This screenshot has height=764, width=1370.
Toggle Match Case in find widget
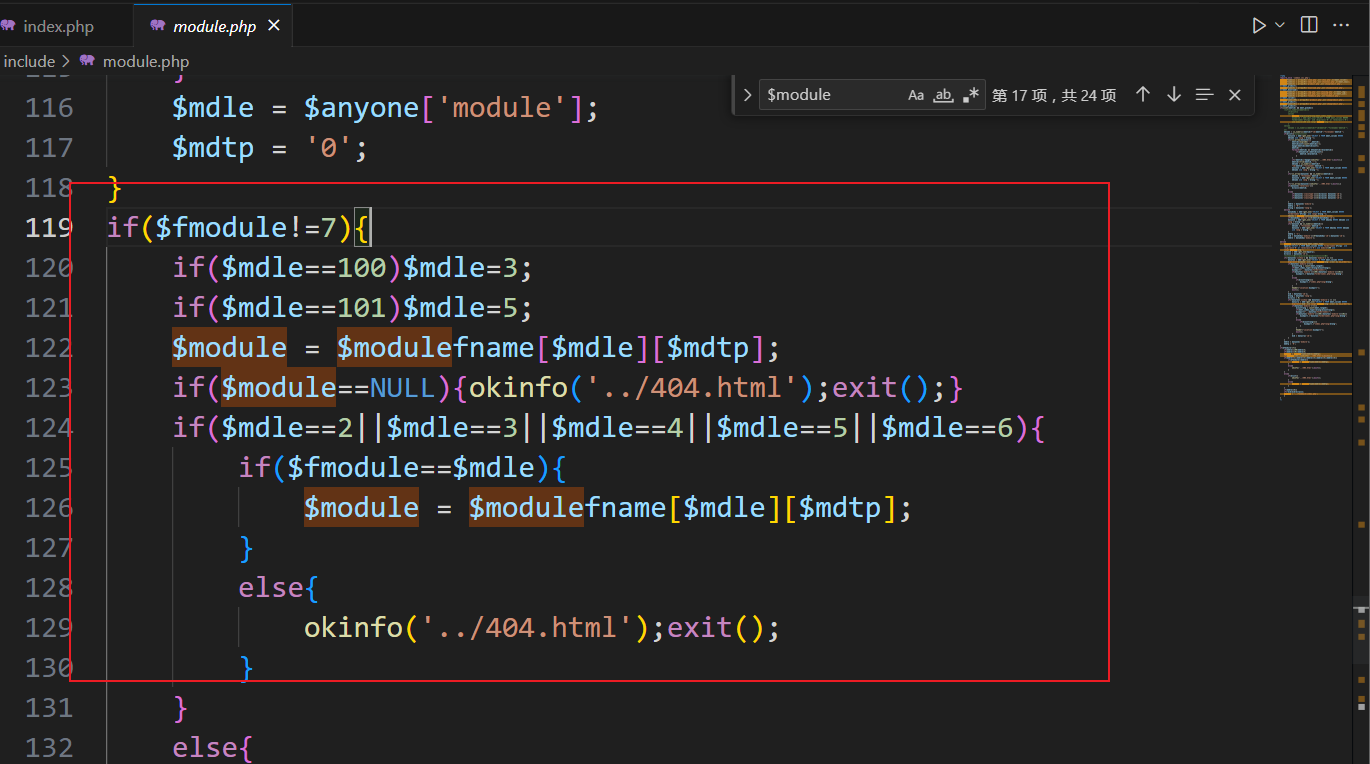point(916,95)
